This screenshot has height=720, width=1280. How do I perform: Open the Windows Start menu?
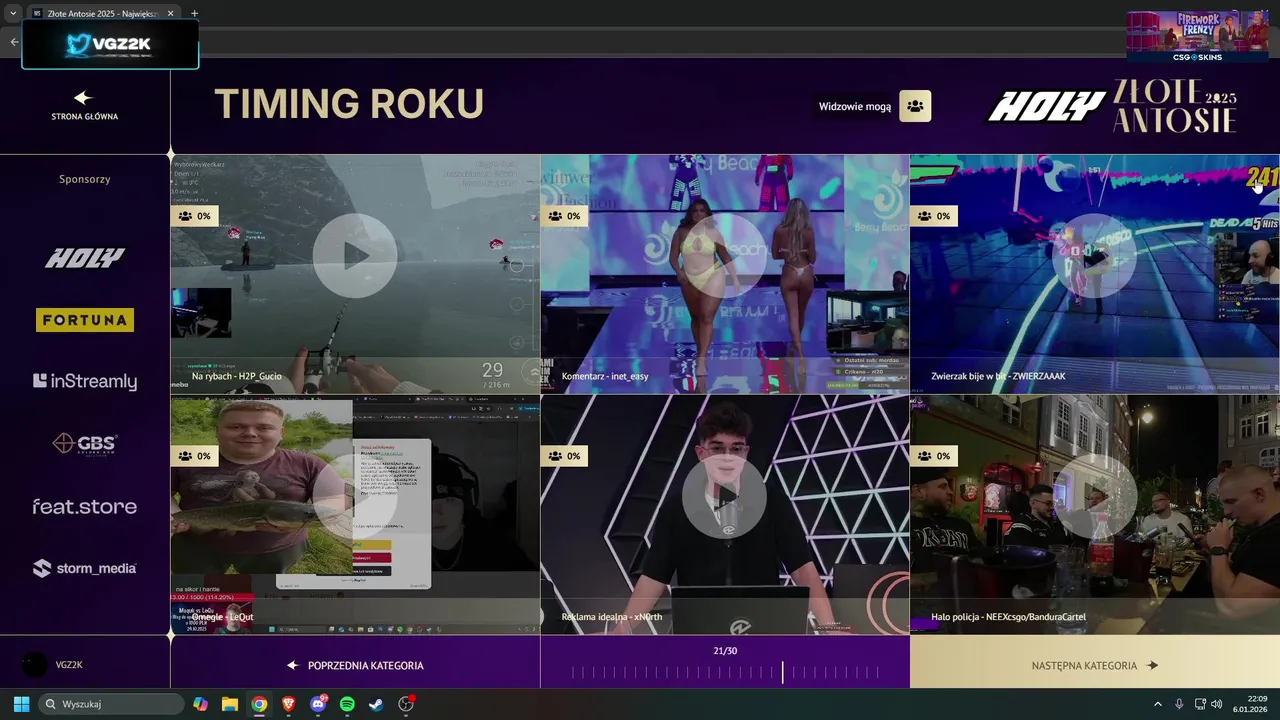click(21, 704)
